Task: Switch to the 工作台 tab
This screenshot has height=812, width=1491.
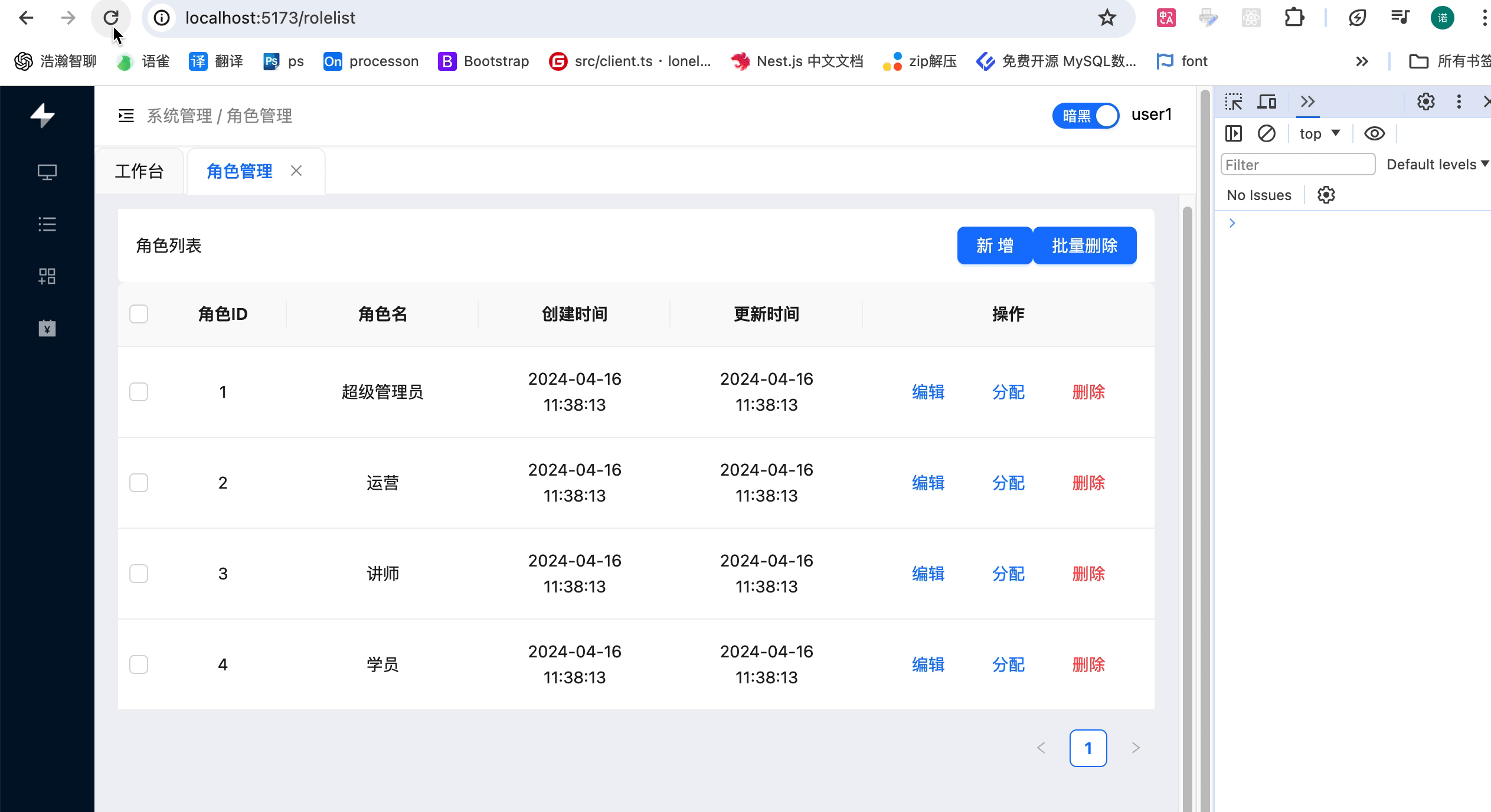Action: tap(139, 171)
